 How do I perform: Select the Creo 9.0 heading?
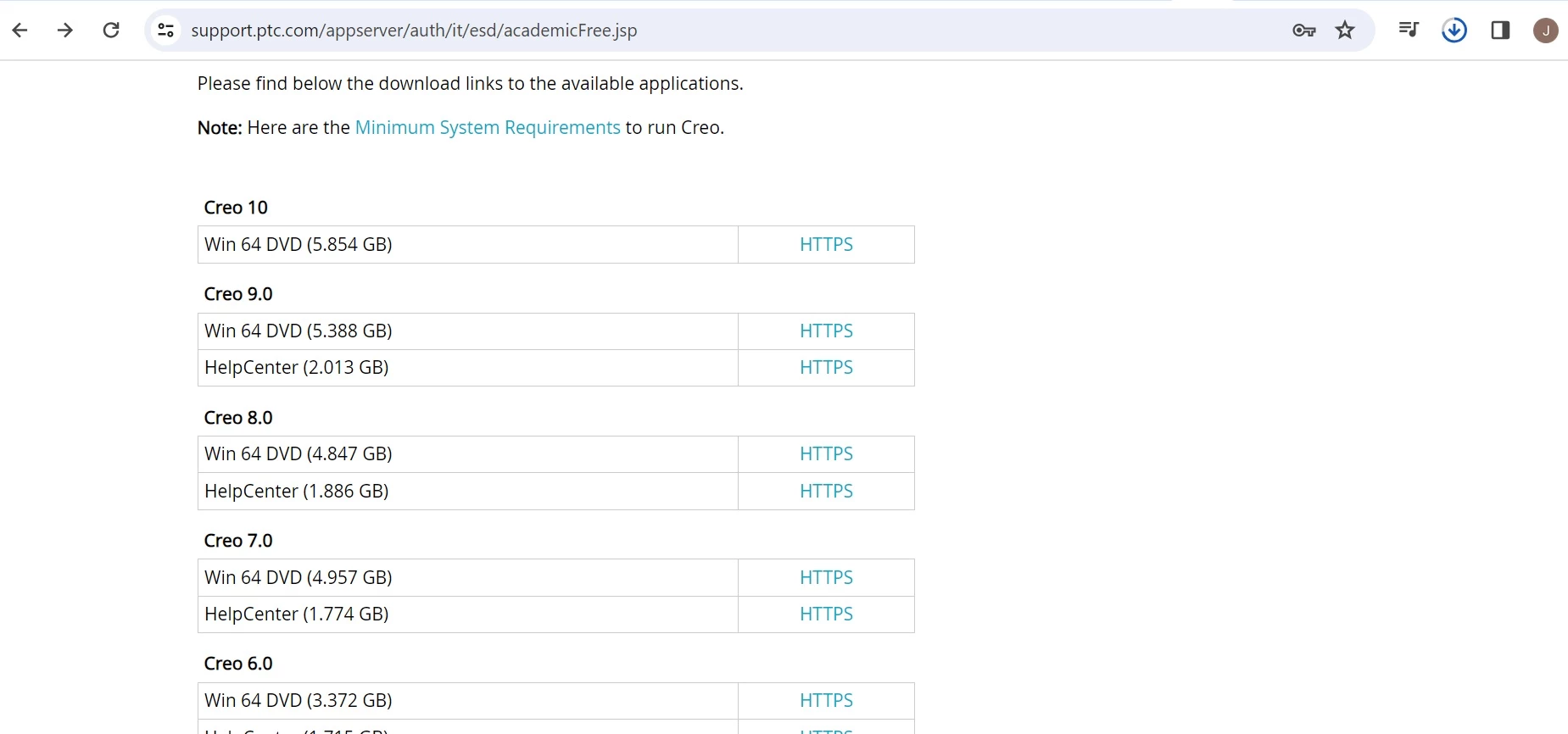click(238, 294)
